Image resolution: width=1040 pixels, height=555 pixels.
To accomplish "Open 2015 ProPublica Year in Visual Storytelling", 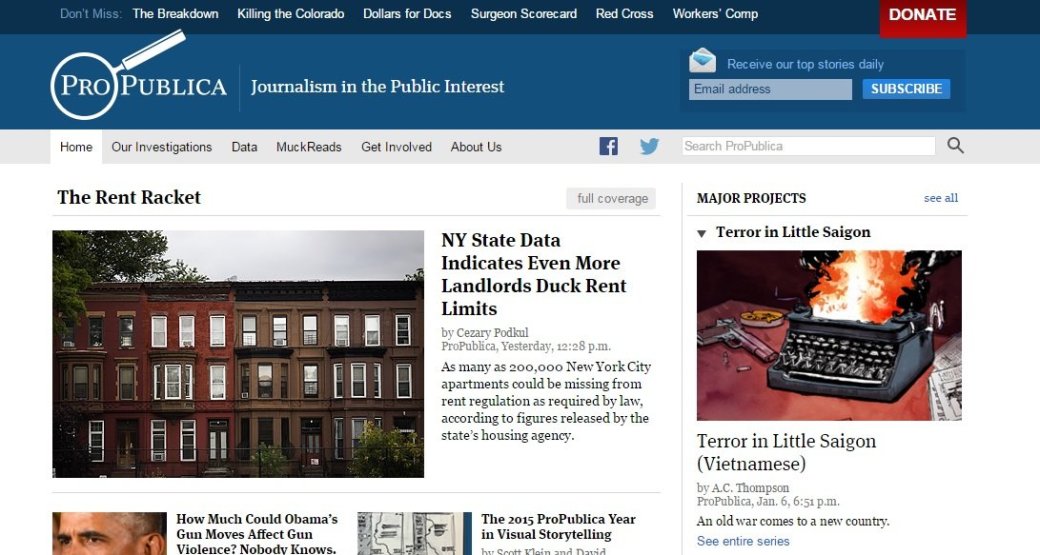I will [558, 526].
